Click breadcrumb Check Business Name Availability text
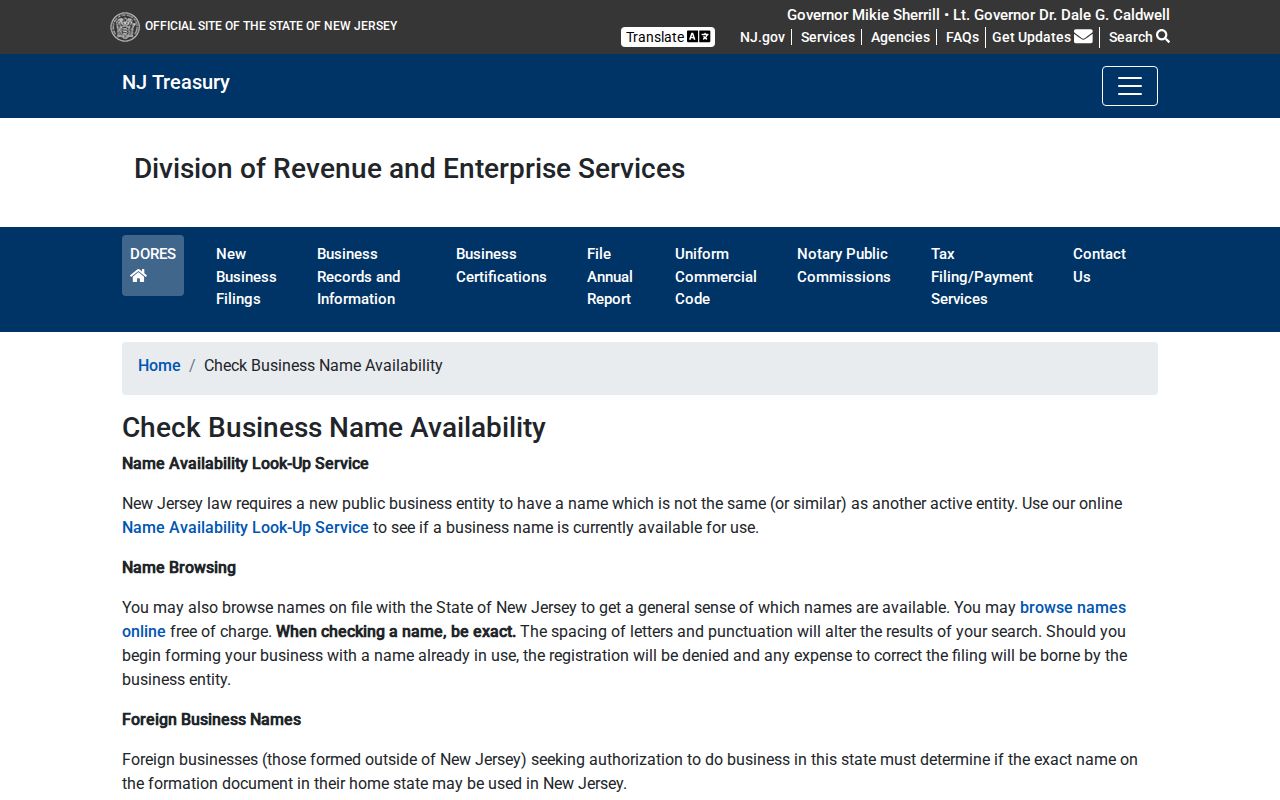Viewport: 1280px width, 800px height. tap(323, 366)
